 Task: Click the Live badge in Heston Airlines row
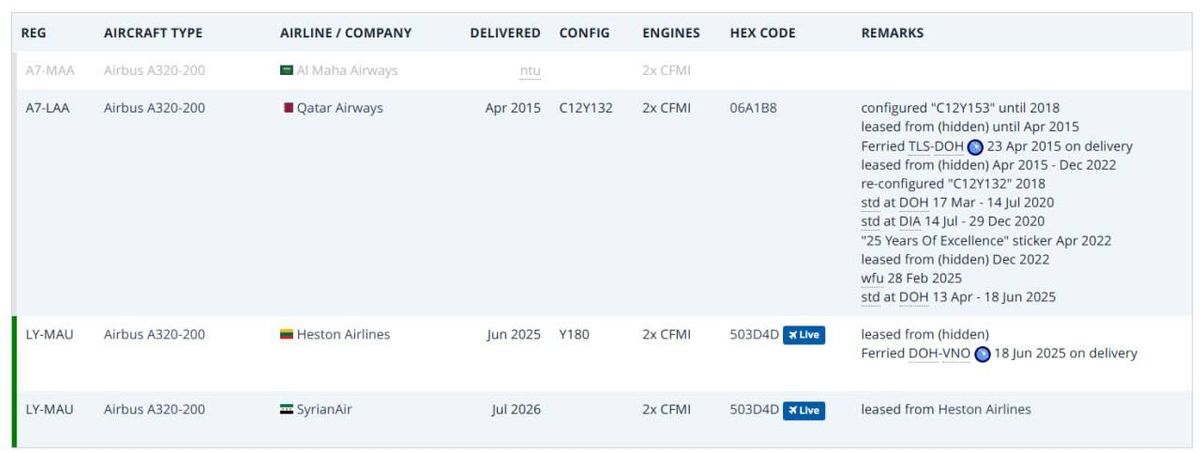click(x=804, y=335)
